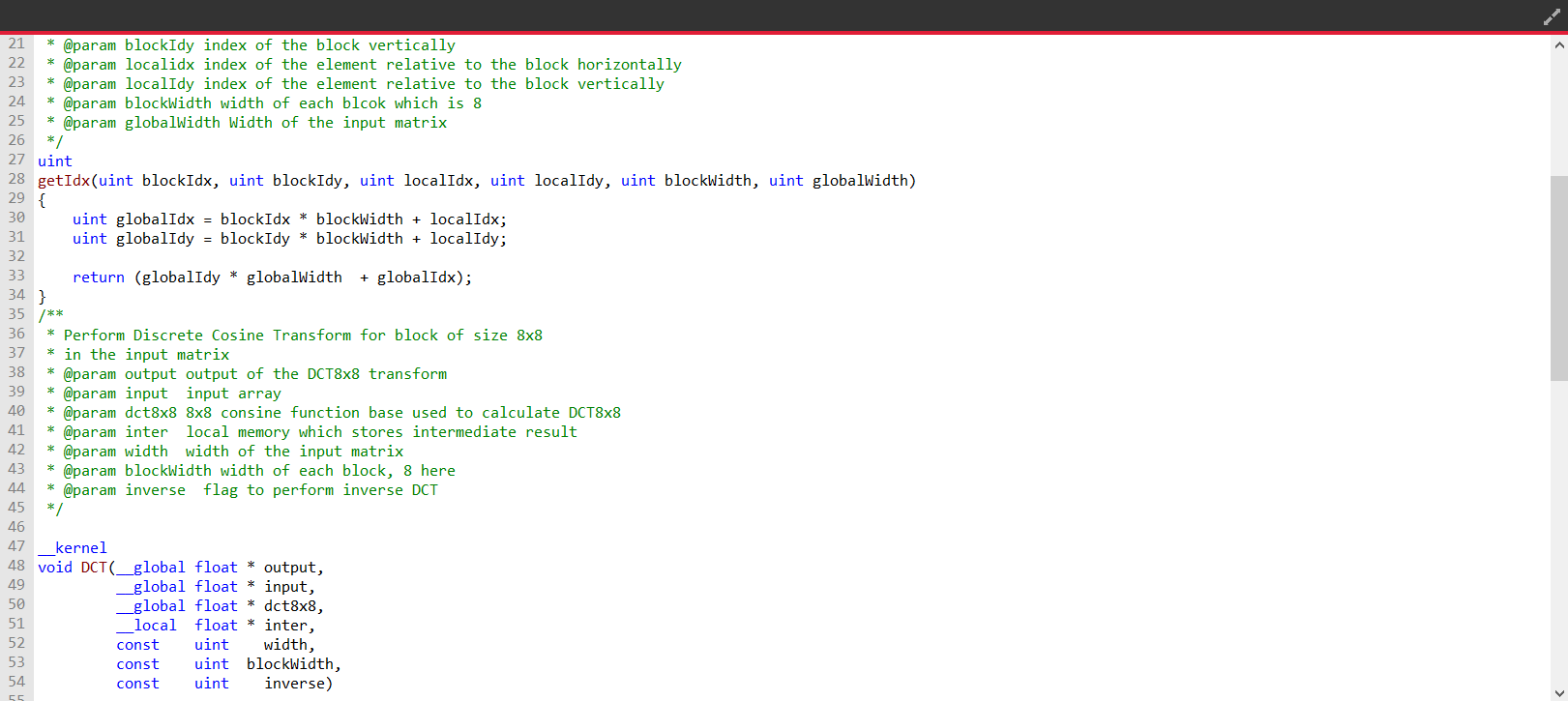The image size is (1568, 701).
Task: Place cursor on the getIdx function name
Action: pos(64,181)
